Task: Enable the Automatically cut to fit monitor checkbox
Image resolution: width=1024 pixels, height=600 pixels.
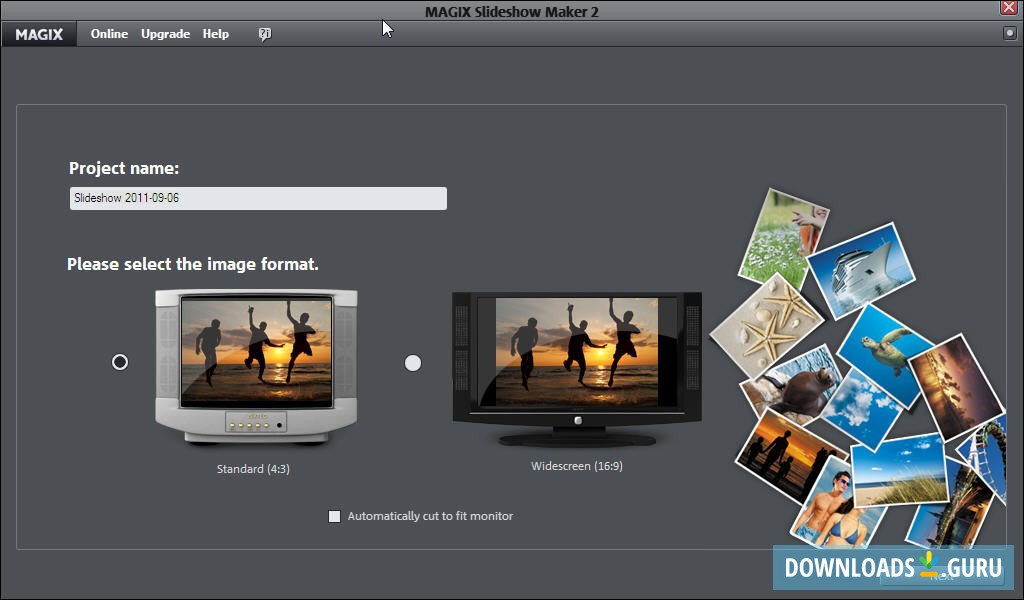Action: coord(335,516)
